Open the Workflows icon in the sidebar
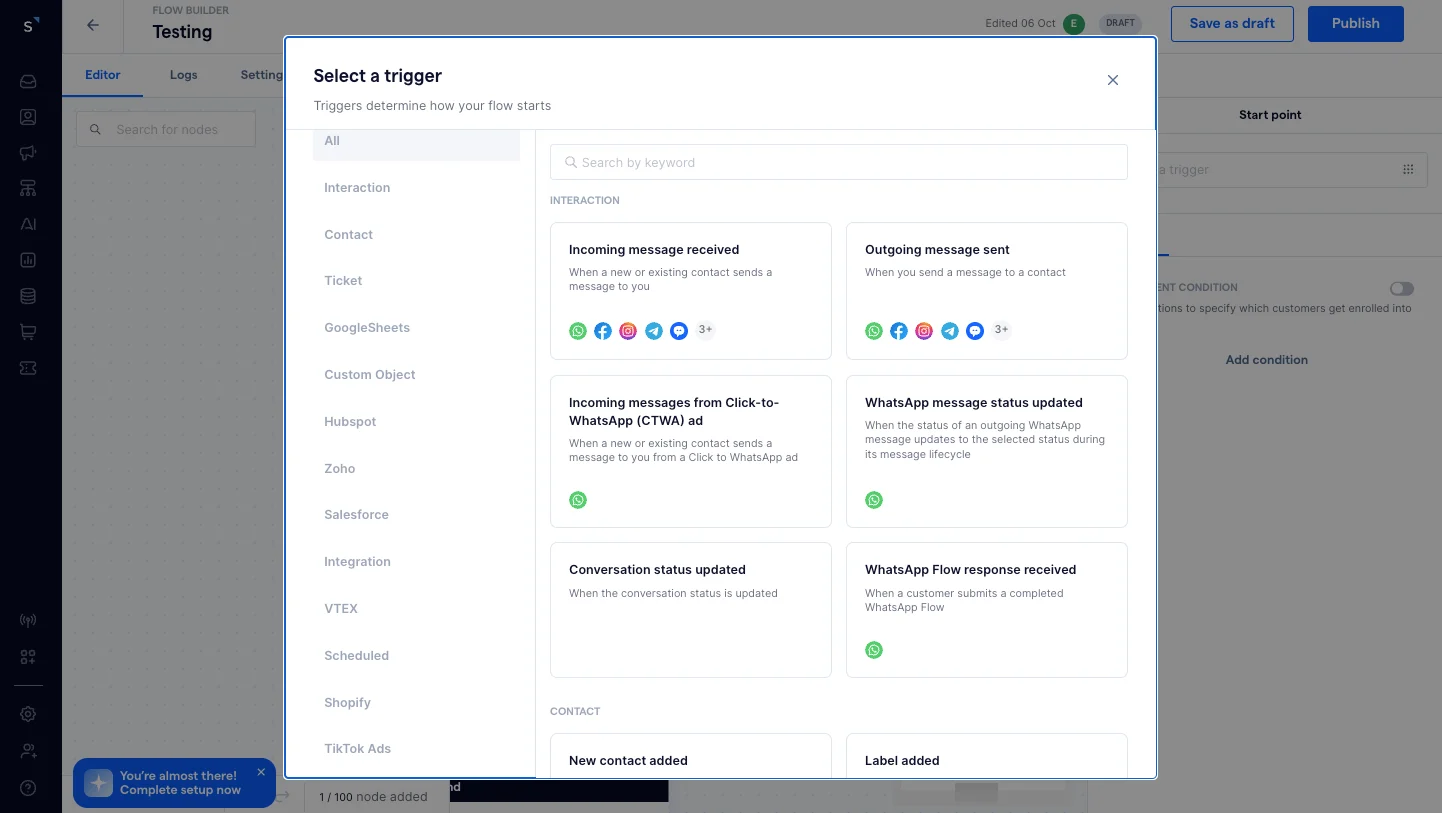 coord(28,188)
